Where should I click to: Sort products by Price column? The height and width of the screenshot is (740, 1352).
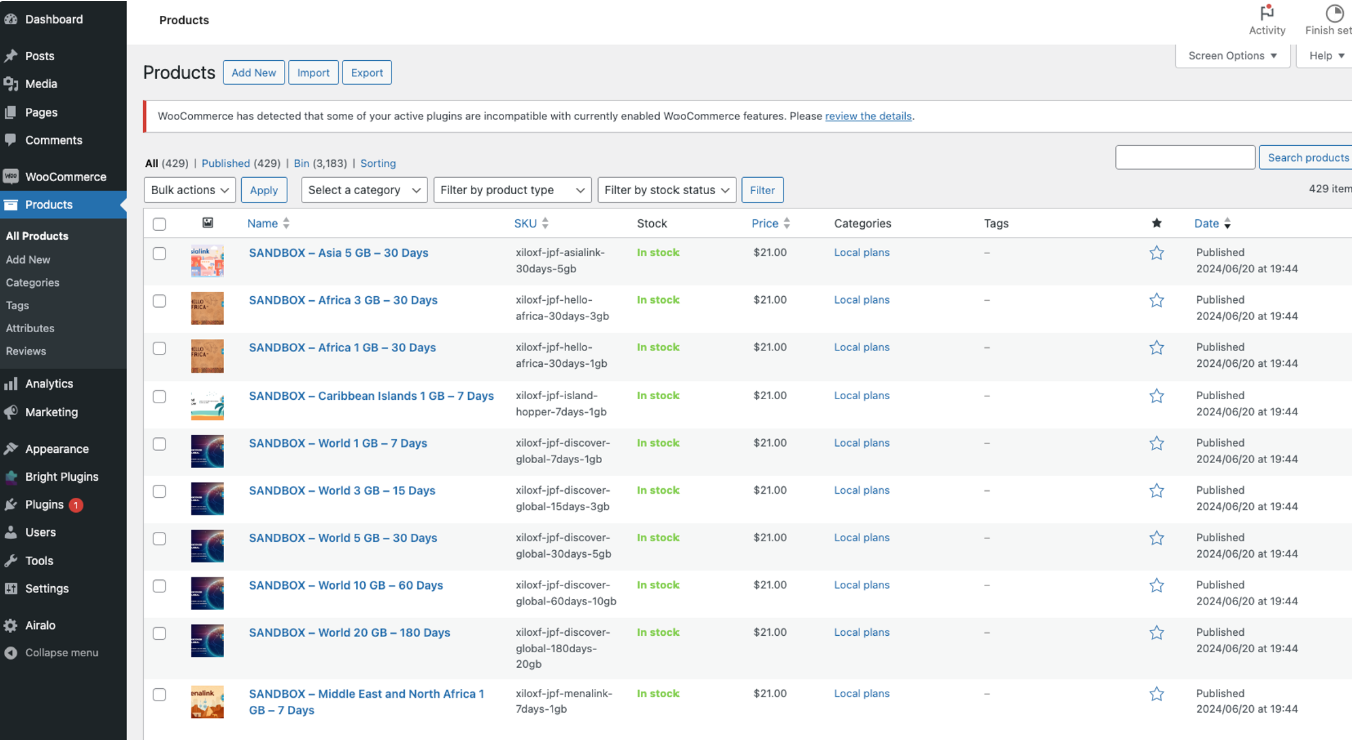pos(771,223)
